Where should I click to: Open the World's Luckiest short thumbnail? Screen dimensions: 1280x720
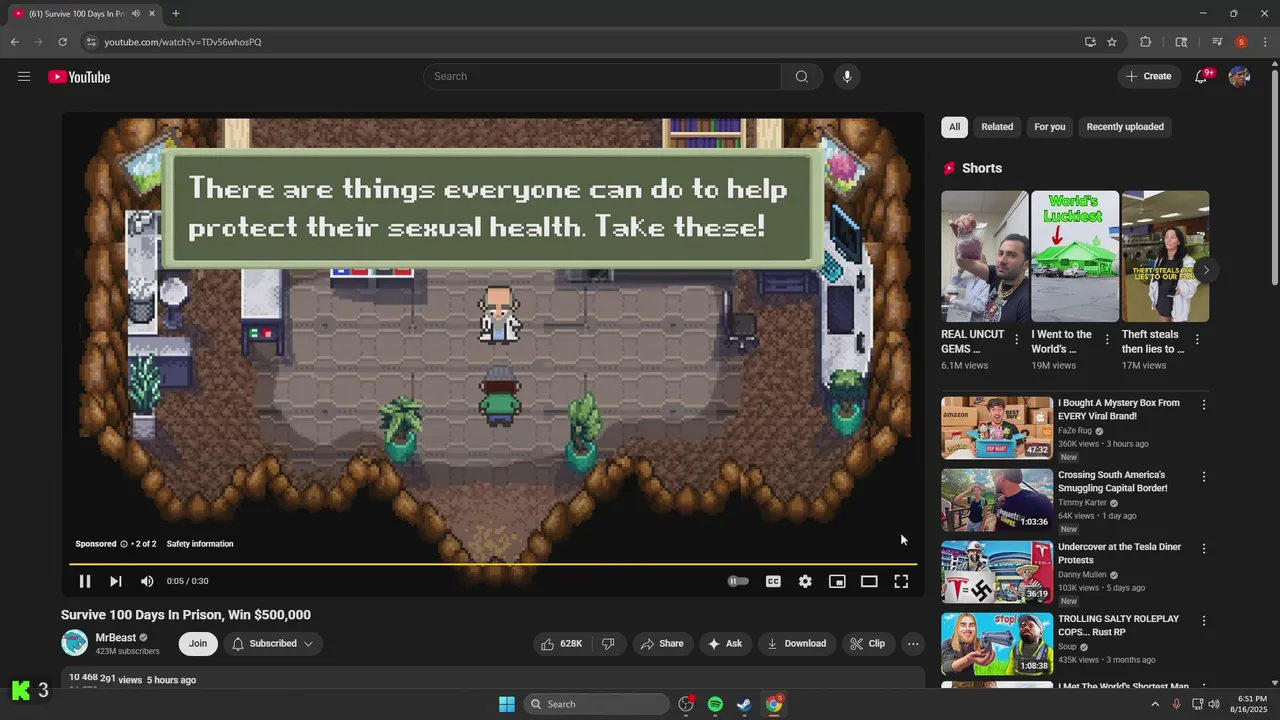click(x=1075, y=256)
